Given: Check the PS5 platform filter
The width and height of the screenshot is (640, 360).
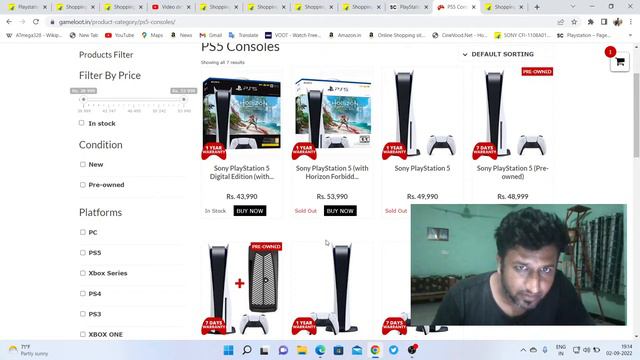Looking at the screenshot, I should pos(83,252).
